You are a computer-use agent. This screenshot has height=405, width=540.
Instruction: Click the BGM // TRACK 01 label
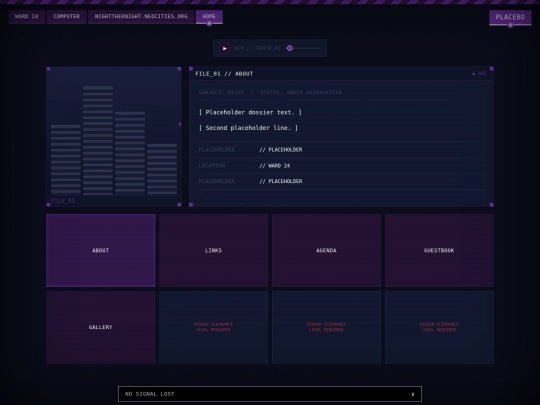(258, 48)
